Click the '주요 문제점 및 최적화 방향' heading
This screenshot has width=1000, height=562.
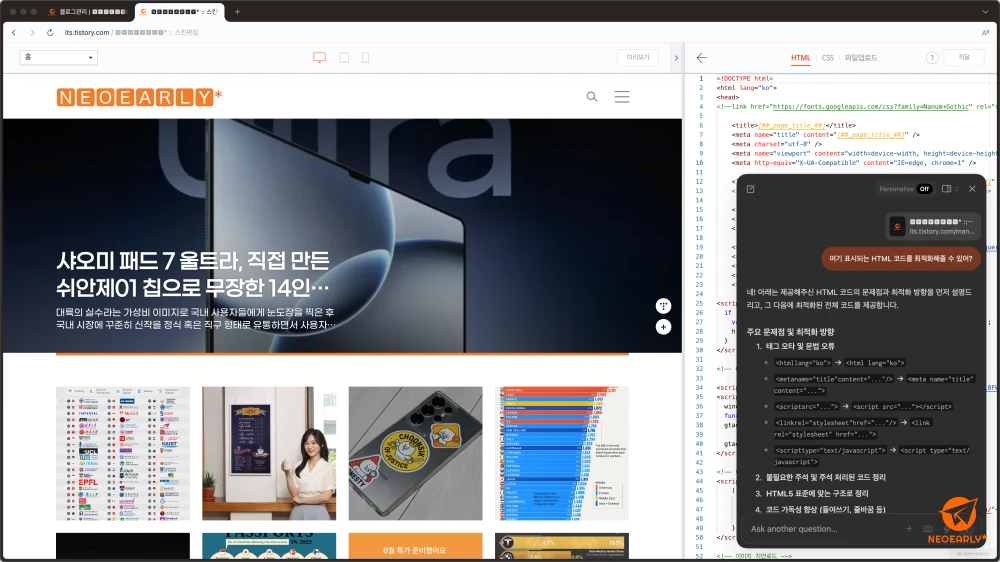[x=790, y=332]
